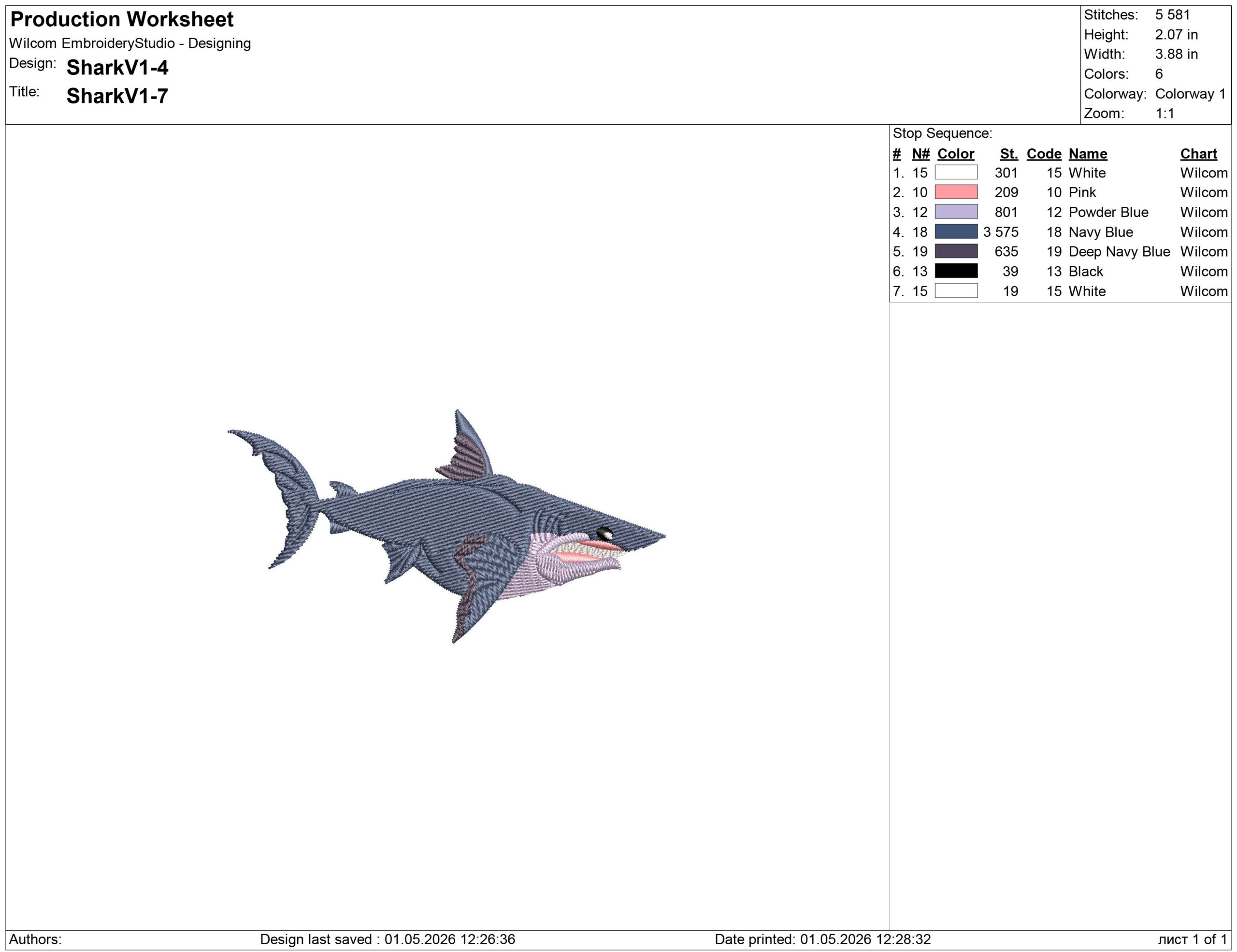Click the Navy Blue color swatch
This screenshot has width=1237, height=952.
pos(955,231)
